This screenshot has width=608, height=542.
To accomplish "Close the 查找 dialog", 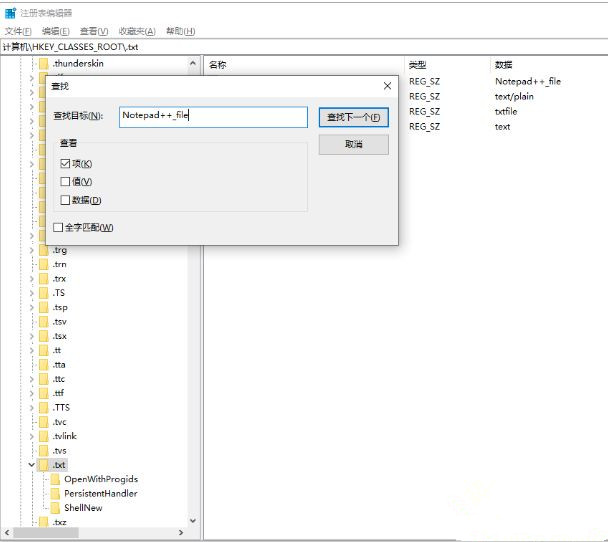I will coord(387,86).
